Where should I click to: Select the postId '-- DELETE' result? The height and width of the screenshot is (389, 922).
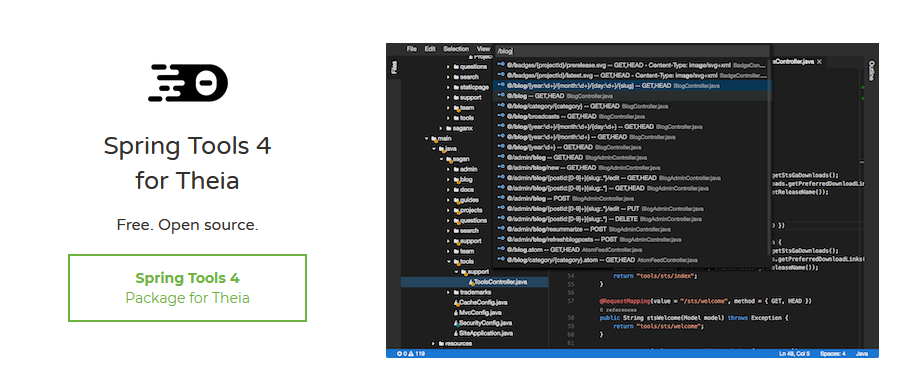click(x=632, y=219)
